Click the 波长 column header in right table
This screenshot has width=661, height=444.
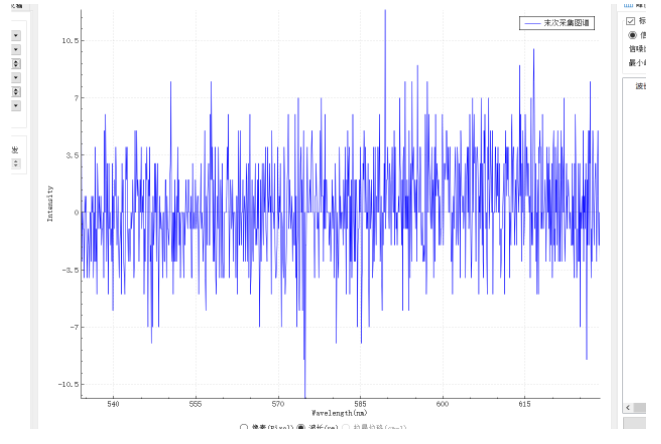coord(641,86)
